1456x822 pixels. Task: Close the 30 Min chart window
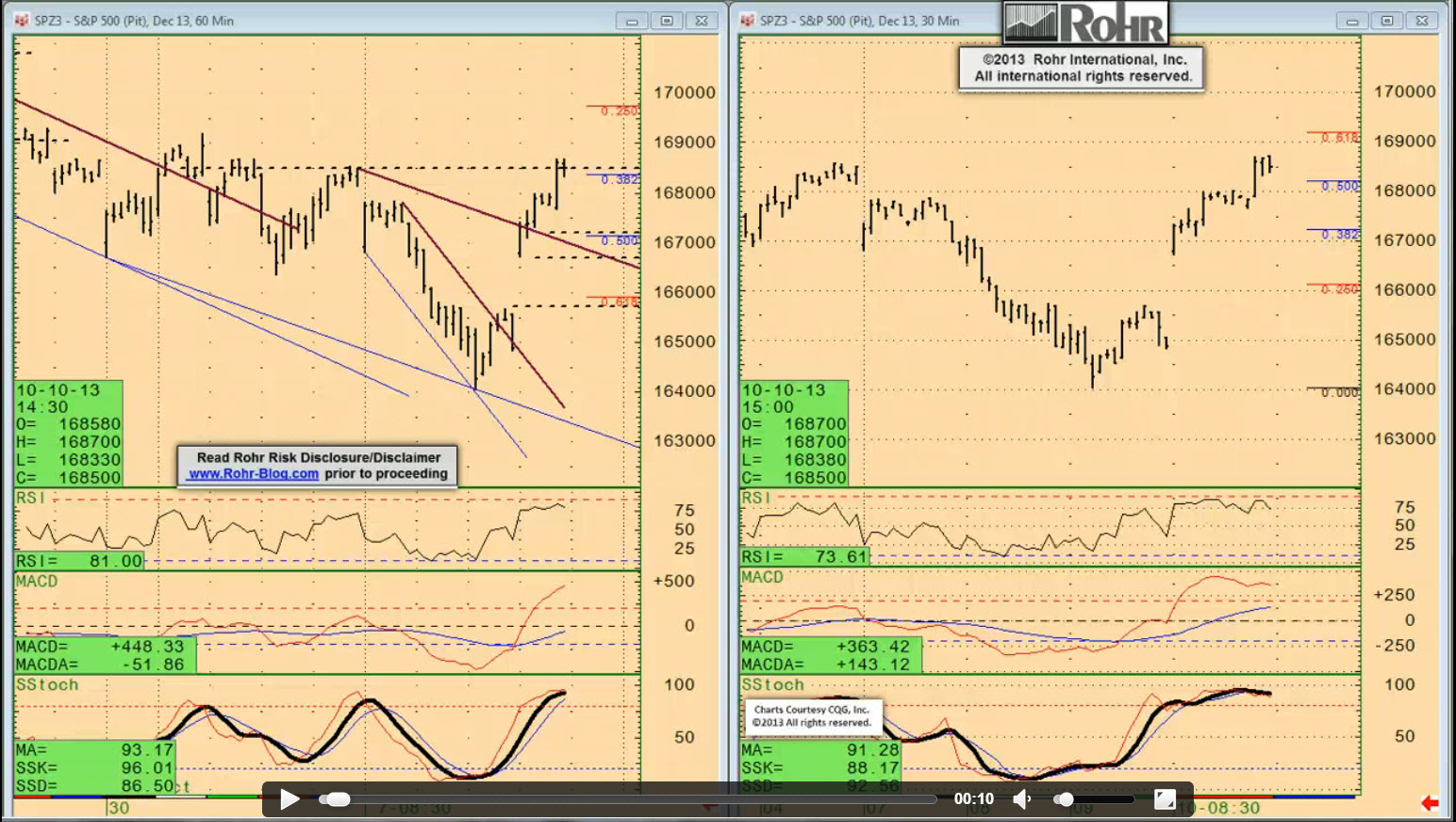tap(1422, 21)
